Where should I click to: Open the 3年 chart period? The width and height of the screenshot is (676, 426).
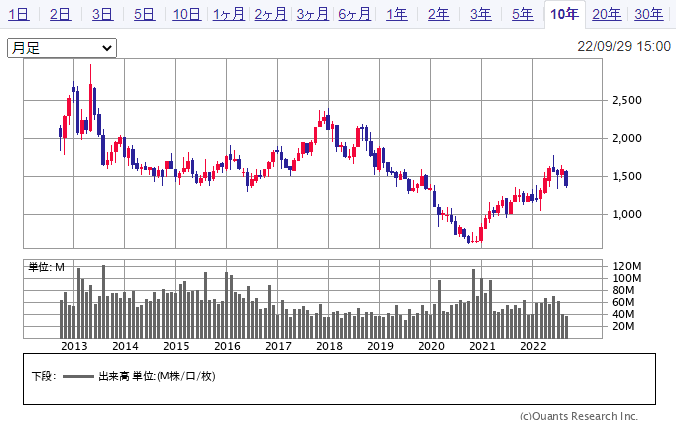tap(481, 14)
